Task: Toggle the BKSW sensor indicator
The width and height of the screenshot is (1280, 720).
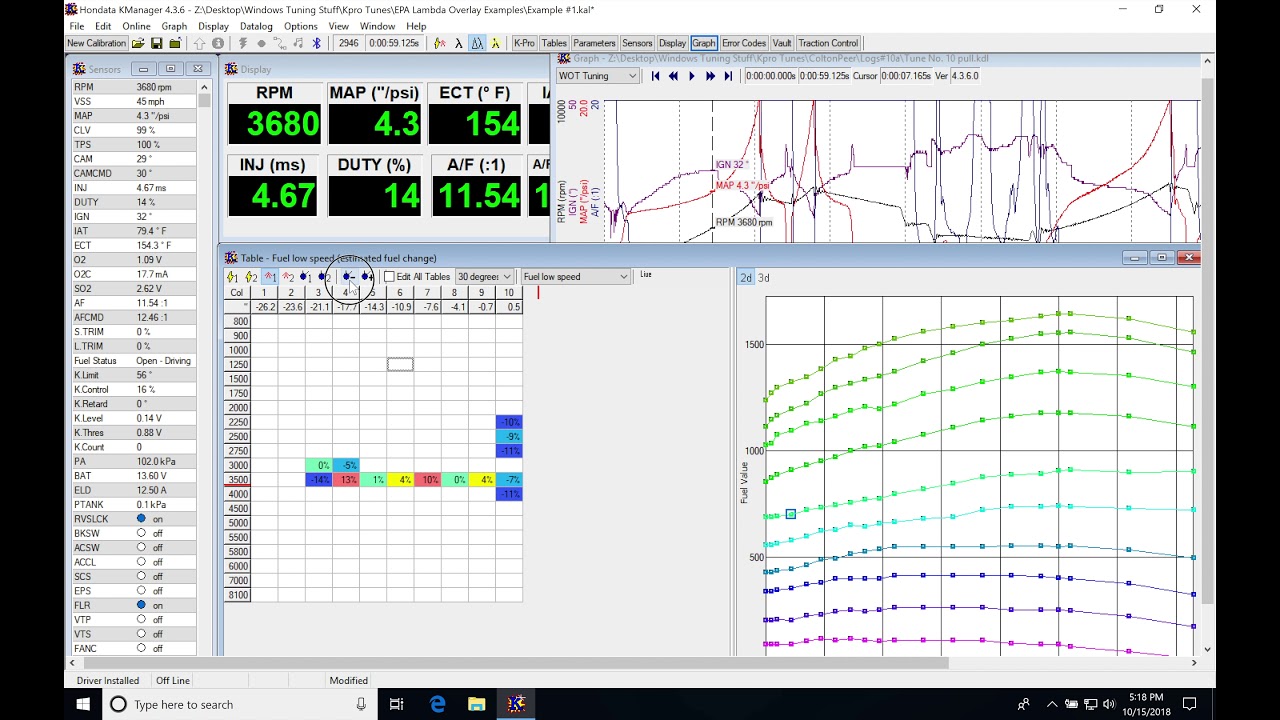Action: click(x=141, y=533)
